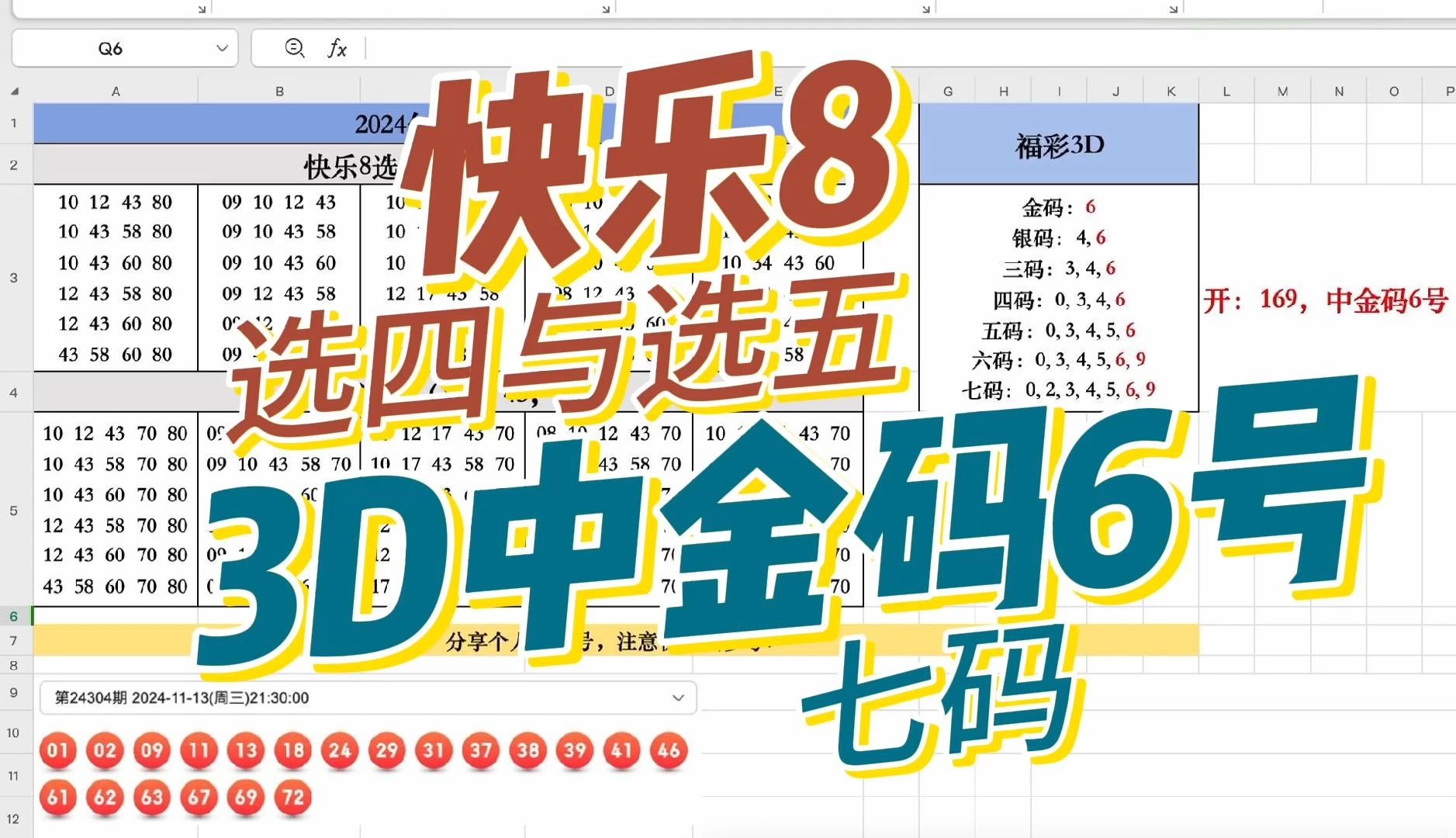This screenshot has width=1456, height=838.
Task: Select row 9 header
Action: (x=14, y=692)
